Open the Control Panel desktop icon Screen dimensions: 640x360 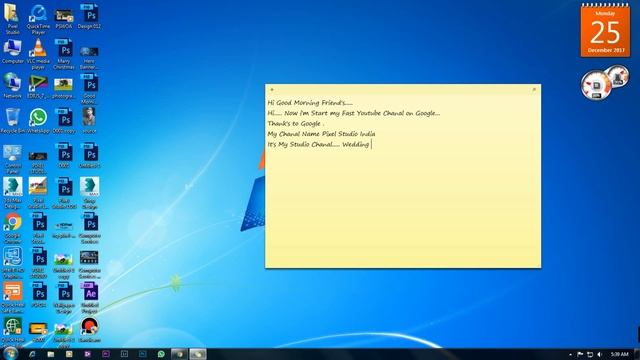[x=13, y=159]
